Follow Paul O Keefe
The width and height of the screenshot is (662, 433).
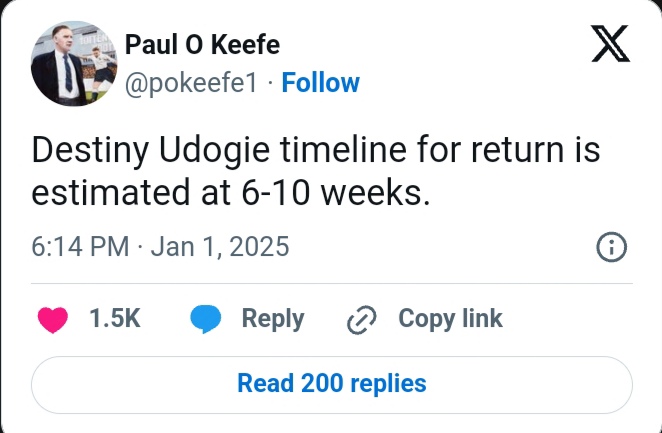coord(320,82)
